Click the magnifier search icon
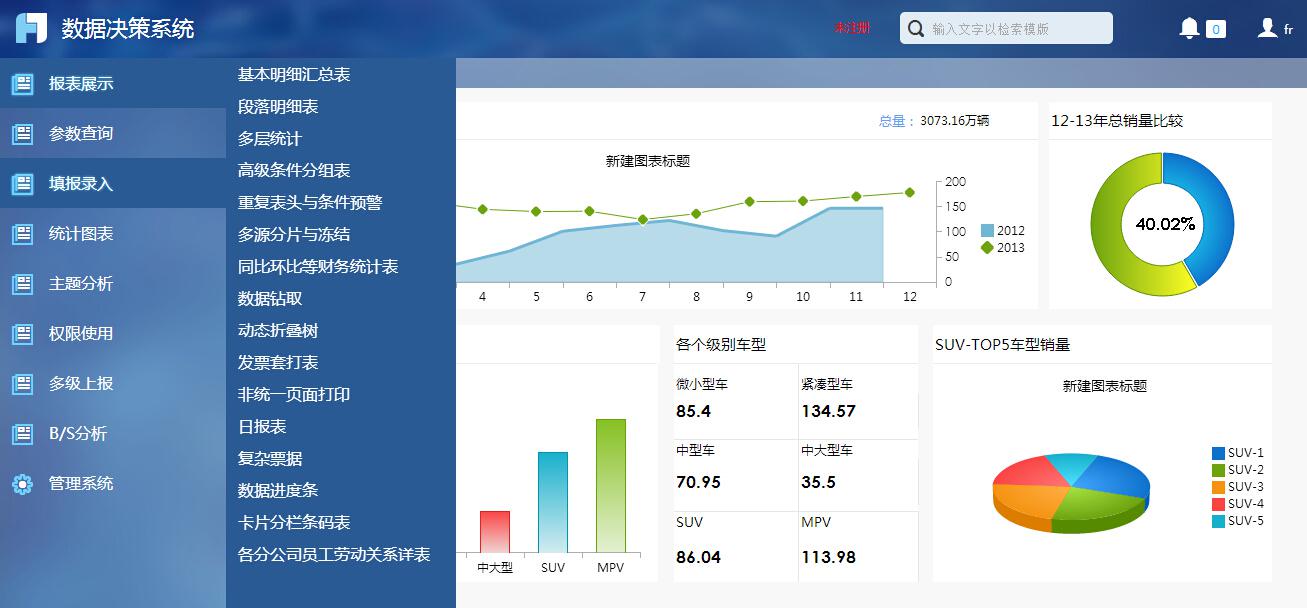Image resolution: width=1307 pixels, height=608 pixels. [x=915, y=29]
